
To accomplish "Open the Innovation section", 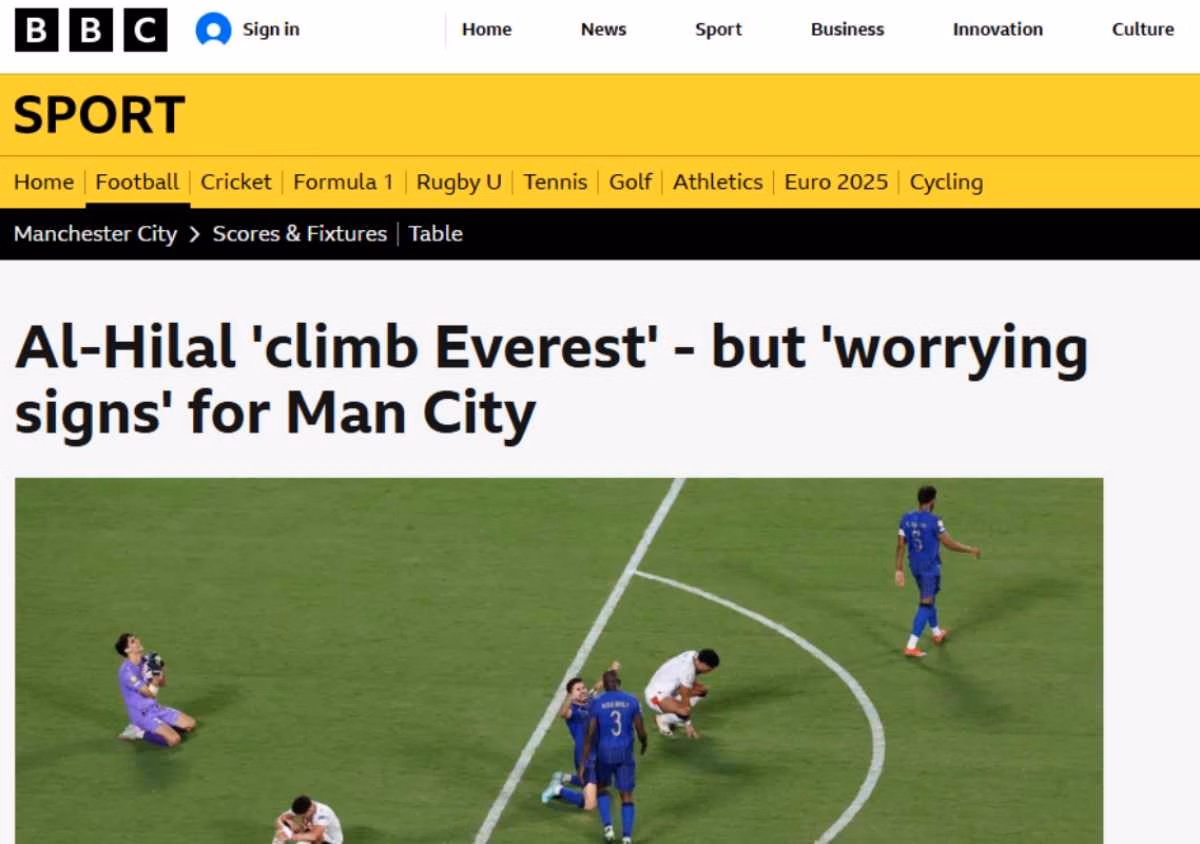I will (998, 30).
